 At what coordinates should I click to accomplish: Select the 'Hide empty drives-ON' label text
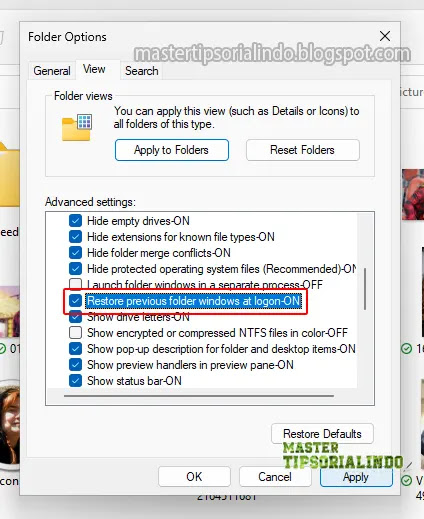pyautogui.click(x=138, y=221)
